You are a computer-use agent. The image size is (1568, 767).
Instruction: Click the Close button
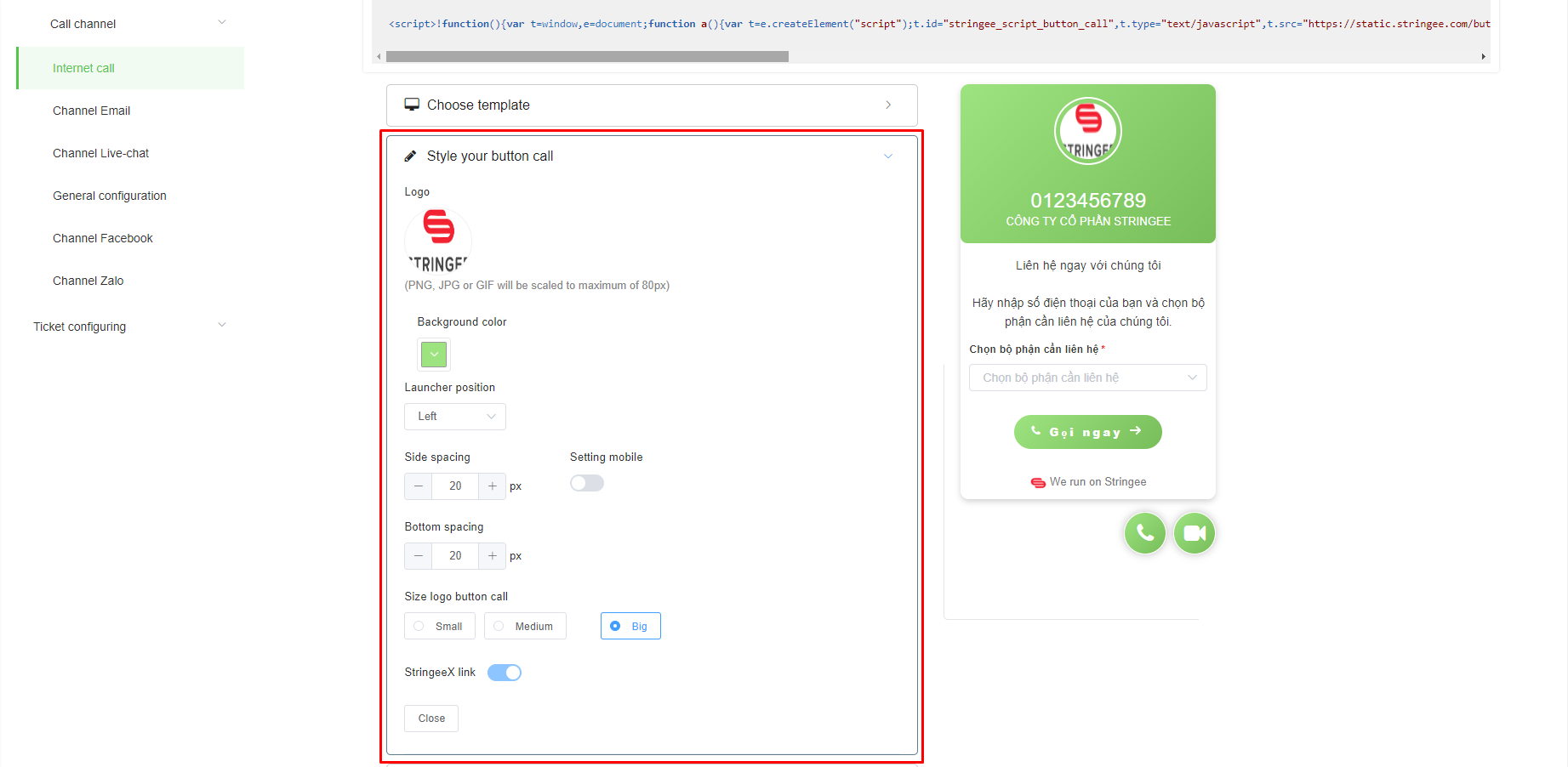[431, 719]
